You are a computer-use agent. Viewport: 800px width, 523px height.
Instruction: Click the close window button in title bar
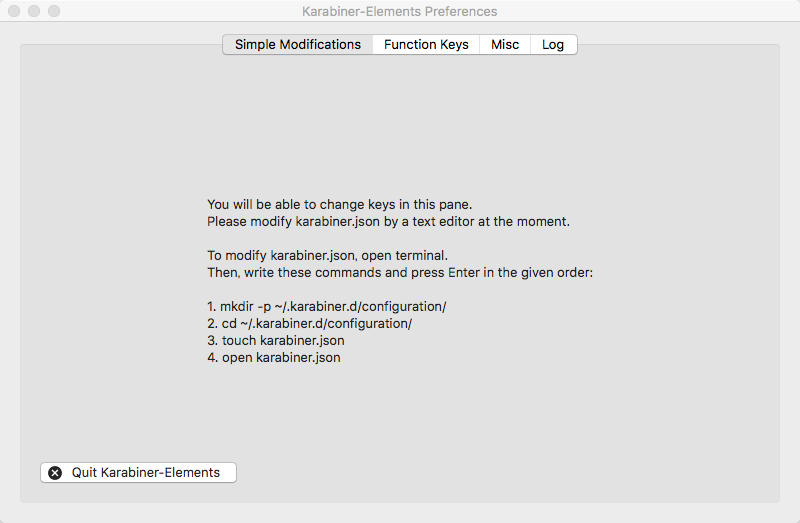pyautogui.click(x=14, y=11)
